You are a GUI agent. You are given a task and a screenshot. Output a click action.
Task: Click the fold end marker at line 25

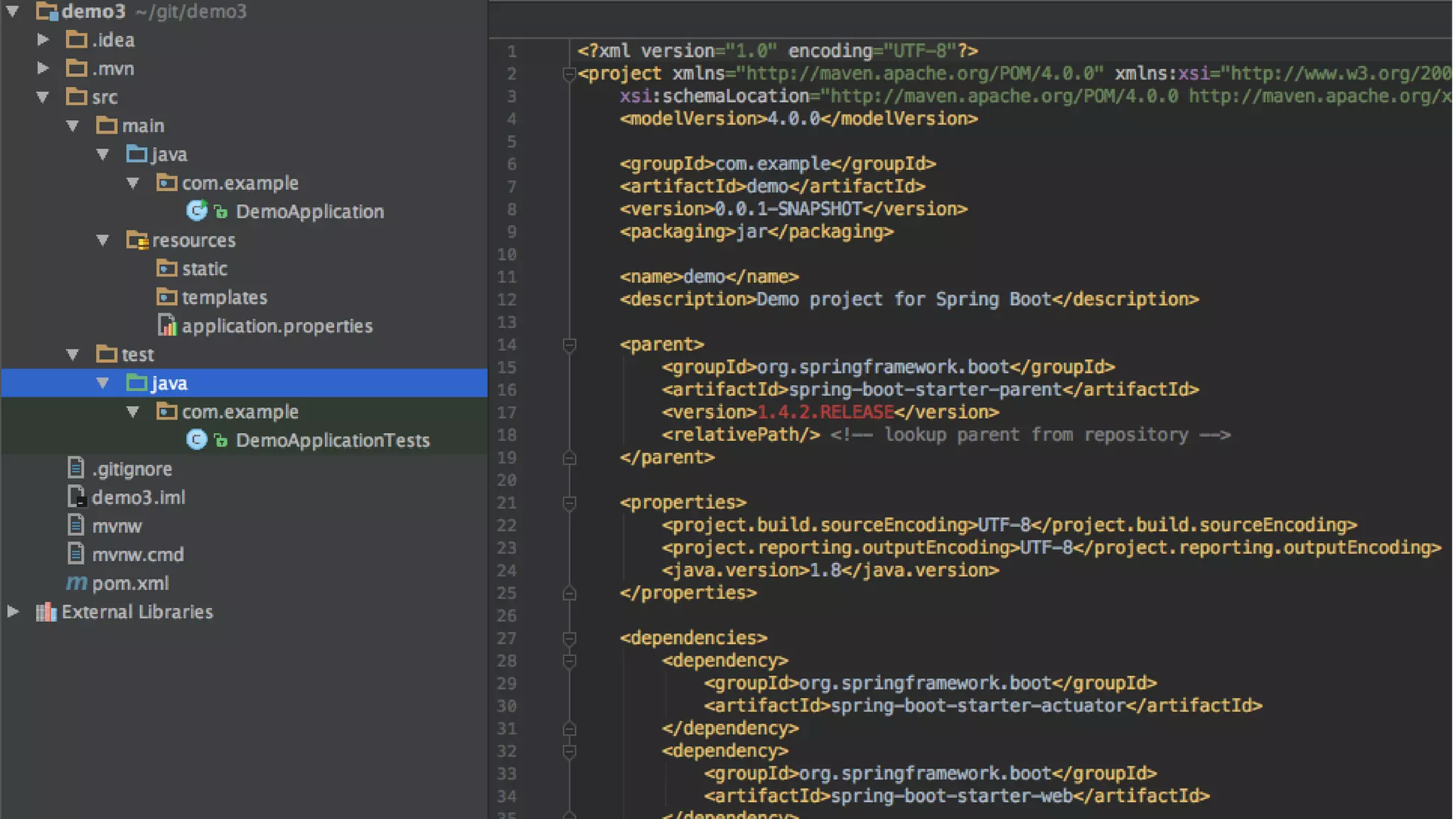click(569, 593)
